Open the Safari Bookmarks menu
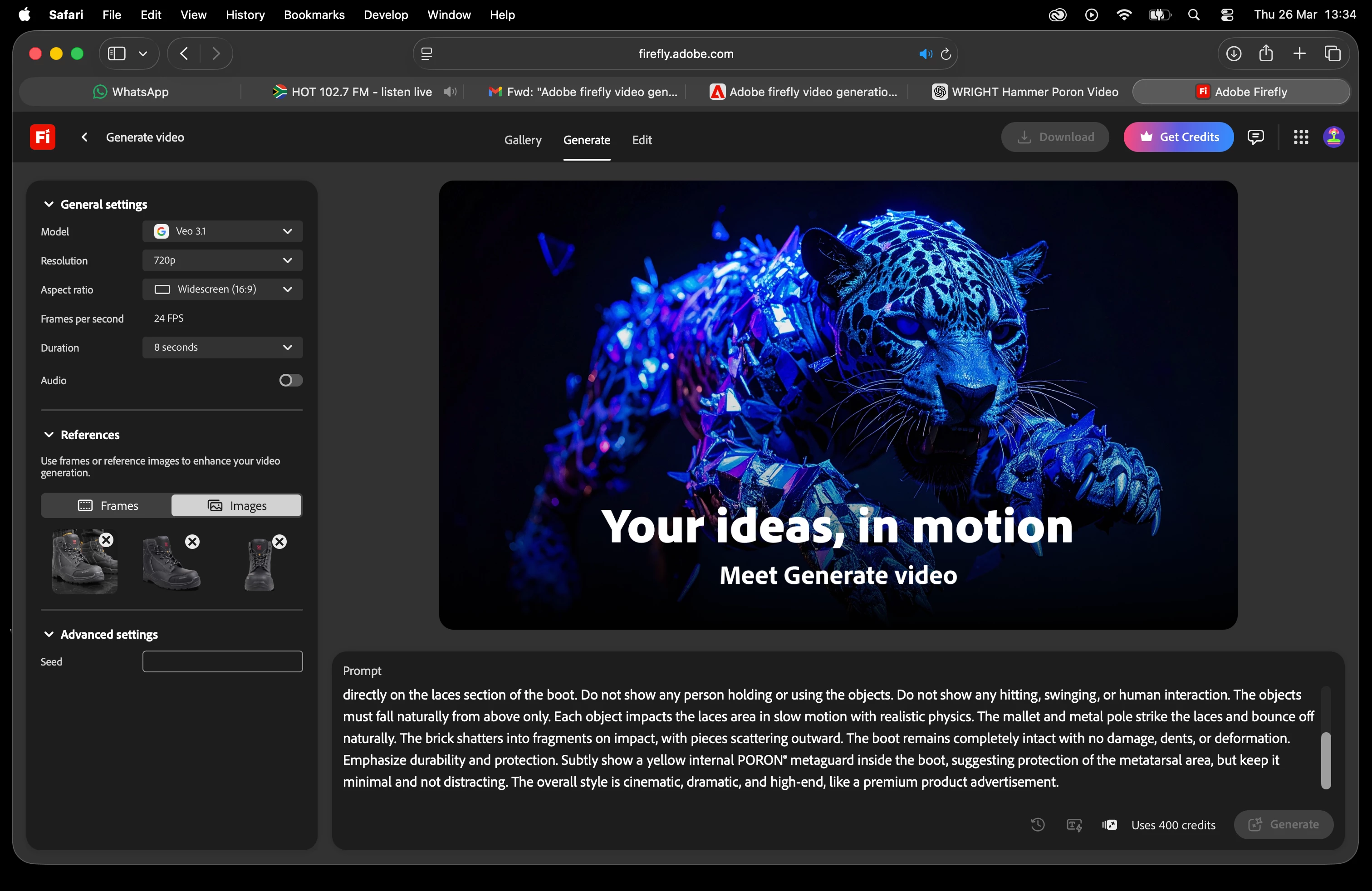The height and width of the screenshot is (891, 1372). click(314, 15)
